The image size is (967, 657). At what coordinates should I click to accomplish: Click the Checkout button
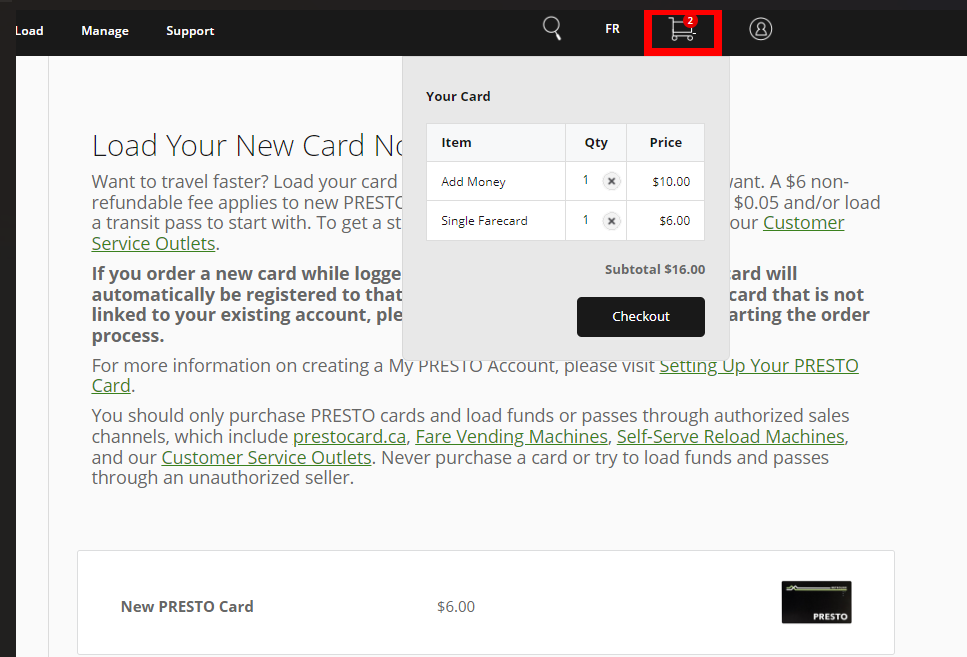pyautogui.click(x=641, y=316)
